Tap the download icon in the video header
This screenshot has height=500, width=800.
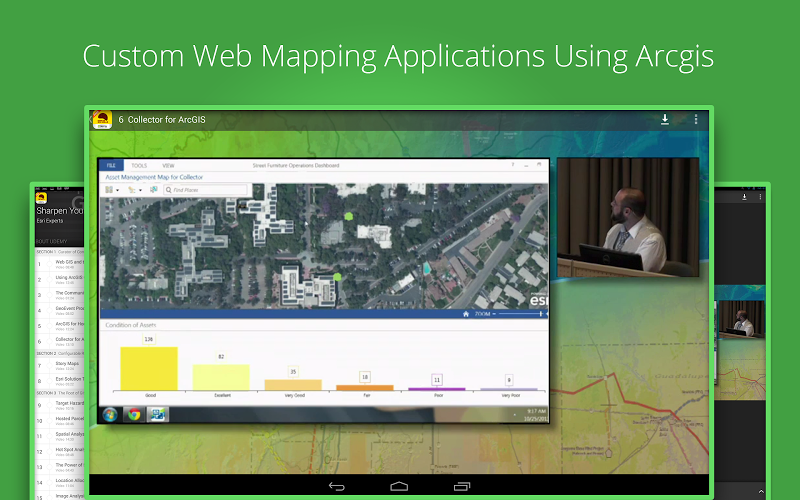(665, 119)
